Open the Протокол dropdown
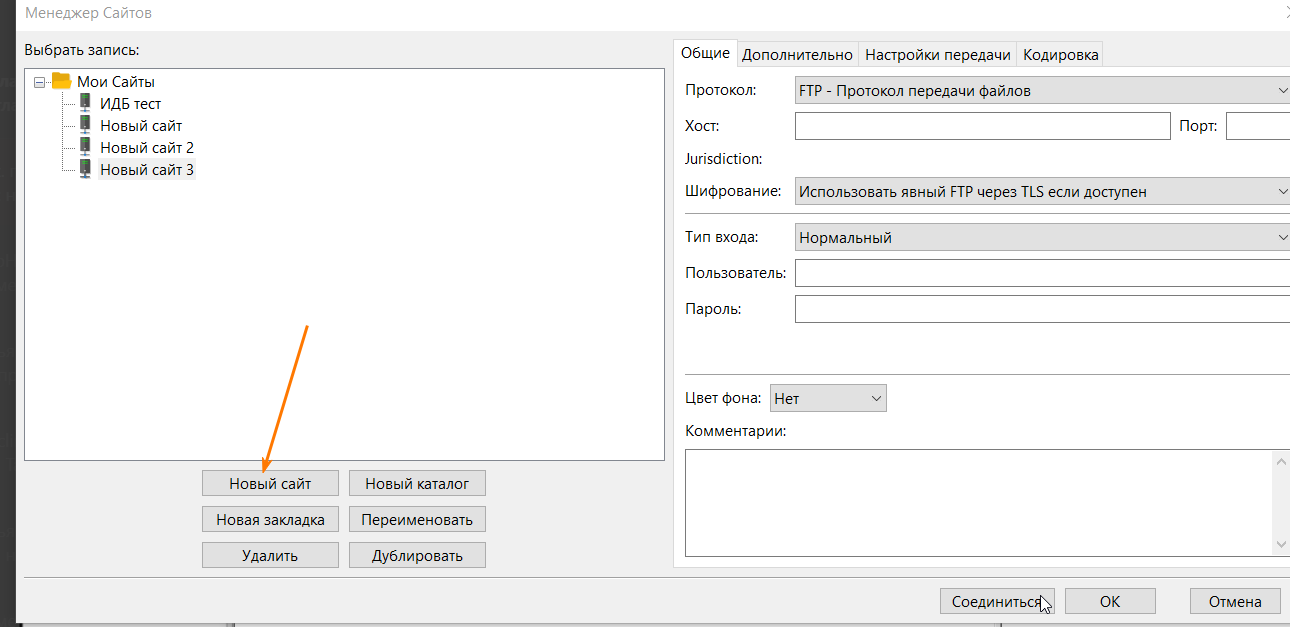This screenshot has height=627, width=1290. (x=1042, y=91)
